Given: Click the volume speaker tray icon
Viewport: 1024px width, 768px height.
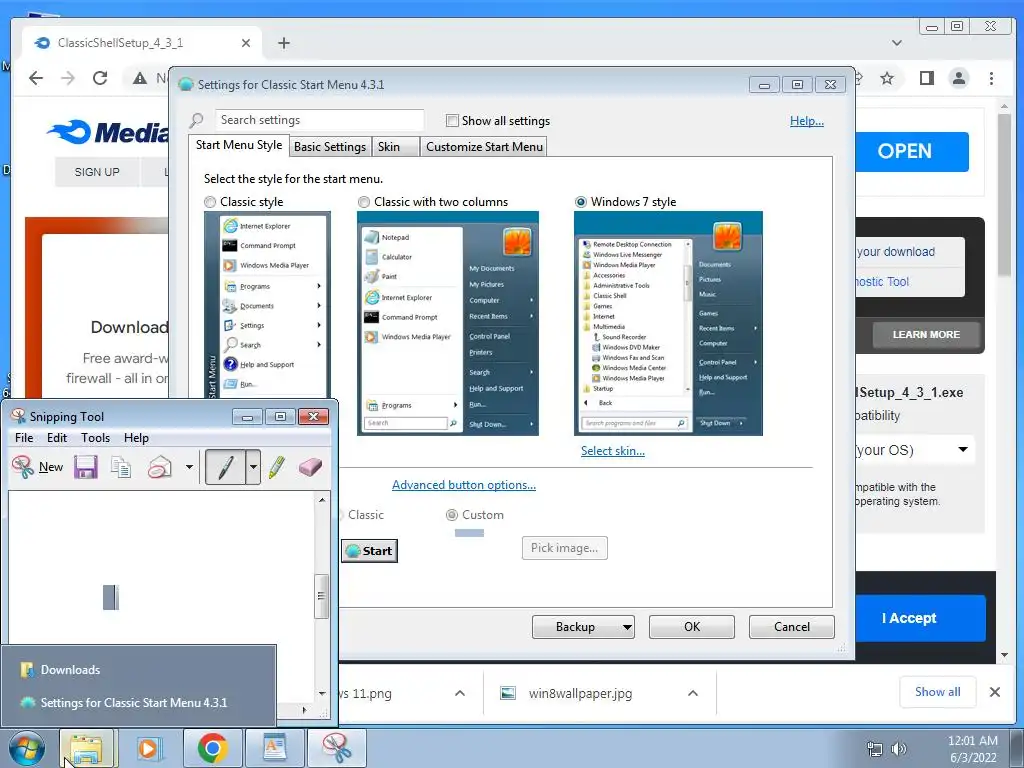Looking at the screenshot, I should pyautogui.click(x=898, y=749).
